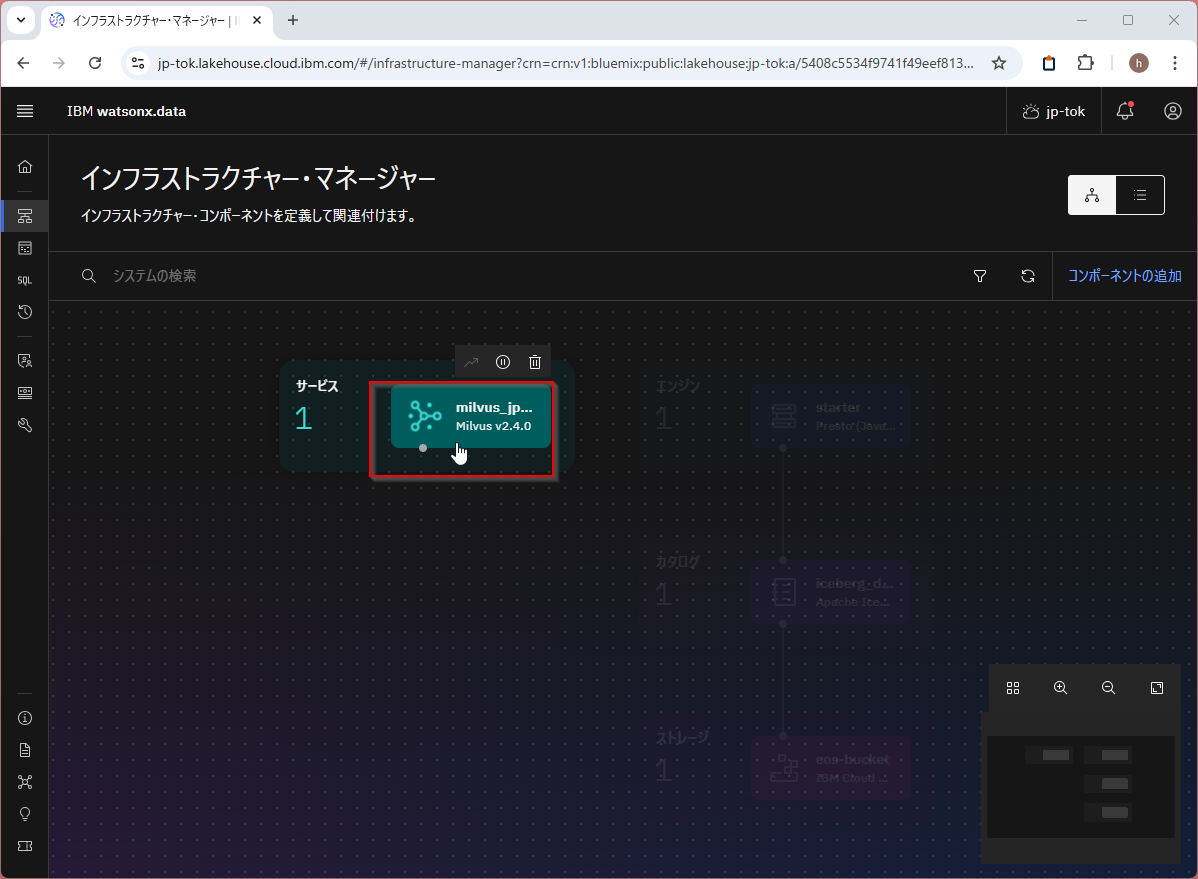Click the disabled associate arrow icon above milvus
The width and height of the screenshot is (1198, 879).
coord(471,362)
